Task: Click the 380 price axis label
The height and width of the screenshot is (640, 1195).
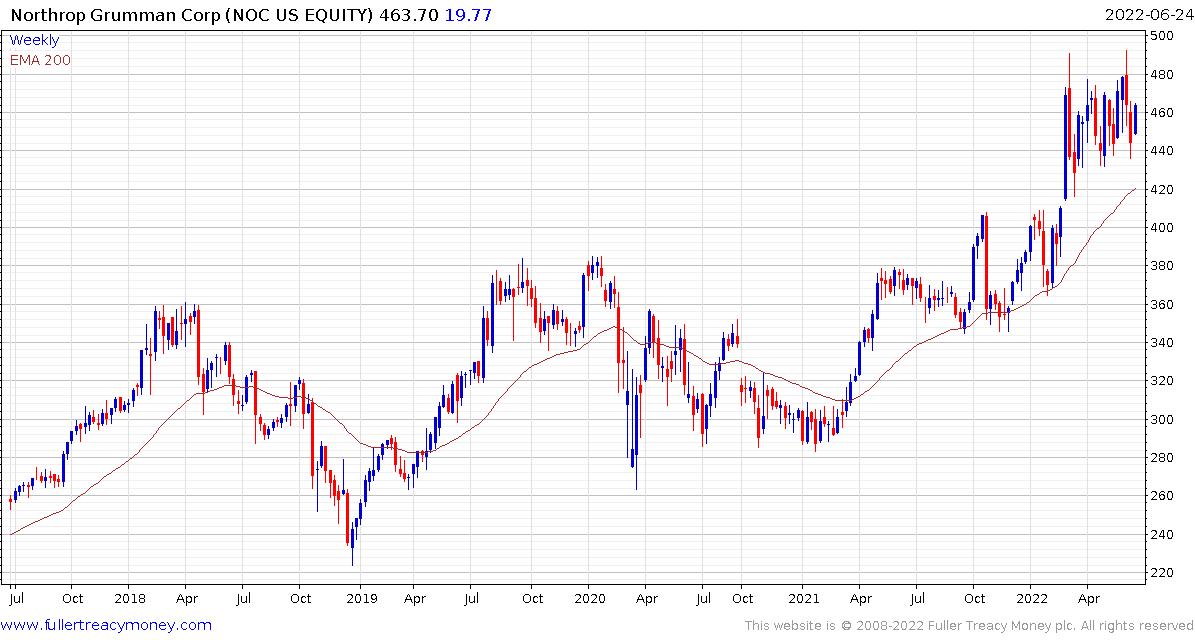Action: click(x=1162, y=266)
